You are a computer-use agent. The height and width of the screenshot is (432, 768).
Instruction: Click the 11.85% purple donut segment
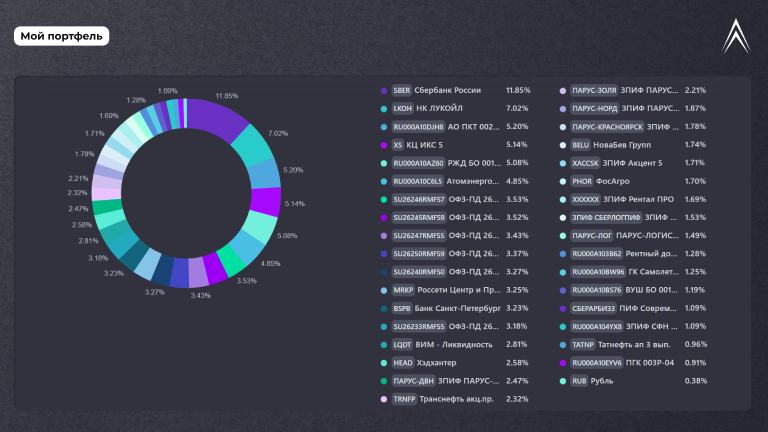pyautogui.click(x=218, y=118)
